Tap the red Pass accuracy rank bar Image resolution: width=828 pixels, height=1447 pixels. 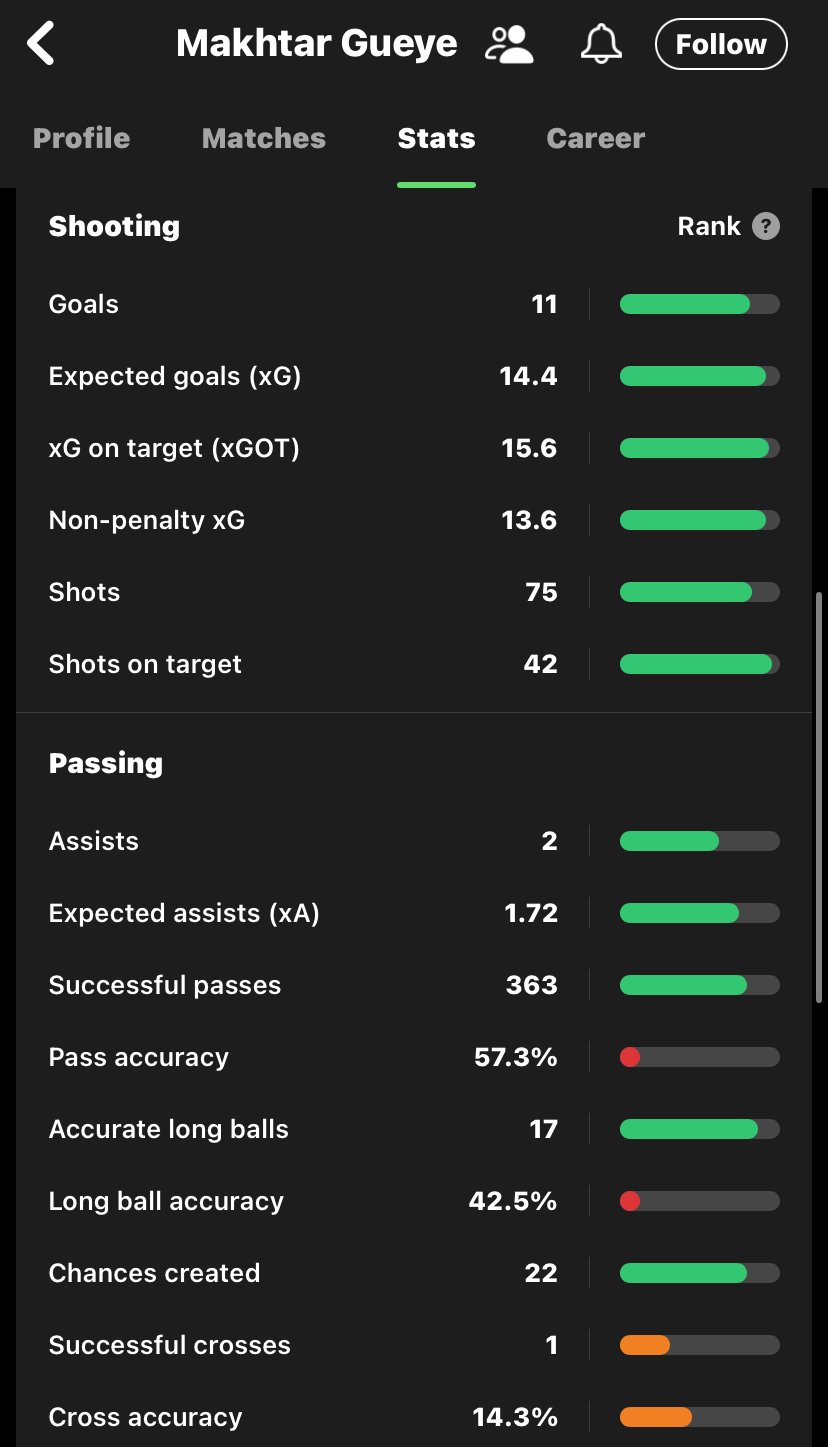point(700,1057)
